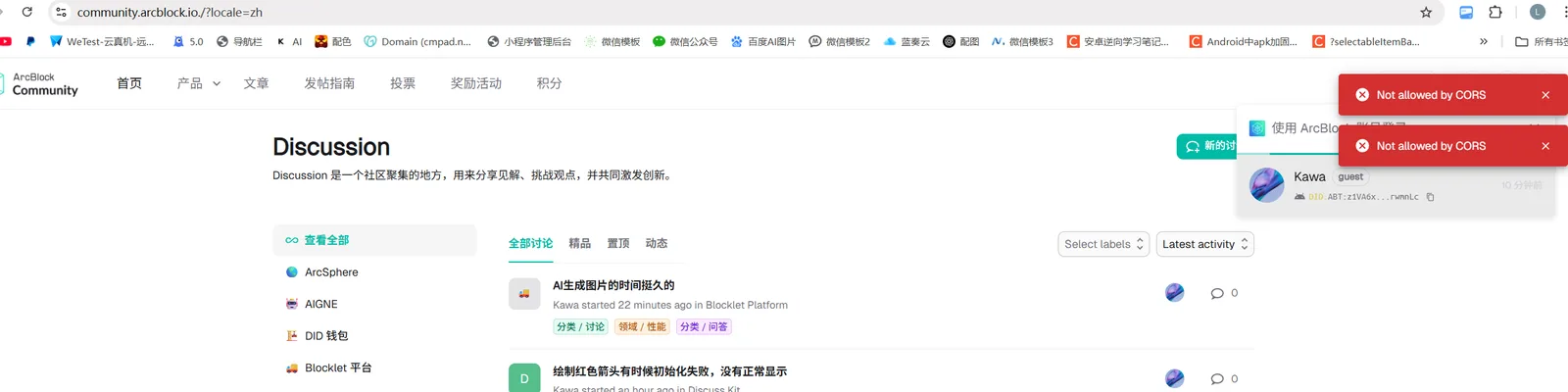Open the Select labels dropdown
Screen dimensions: 1568x392
[x=1103, y=244]
